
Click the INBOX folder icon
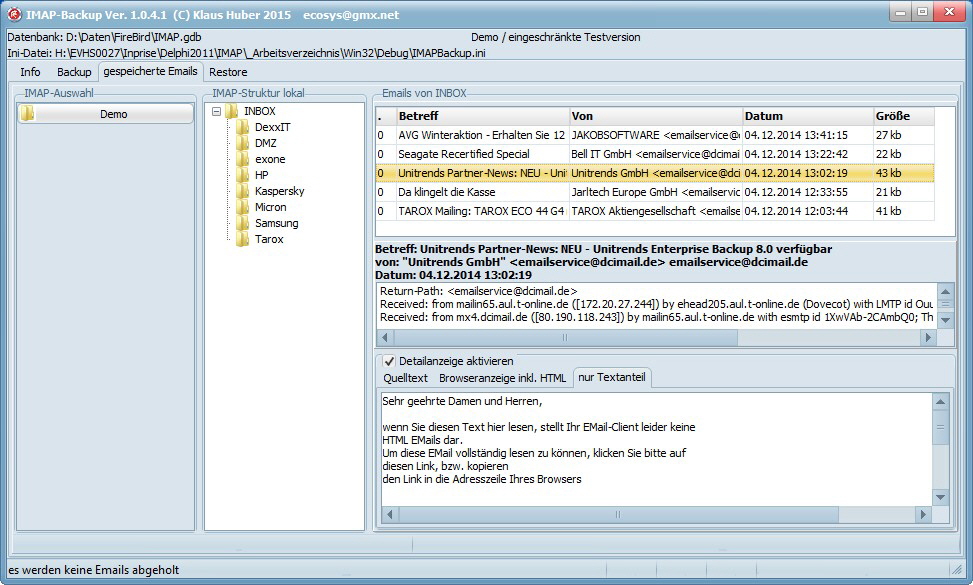pyautogui.click(x=231, y=111)
